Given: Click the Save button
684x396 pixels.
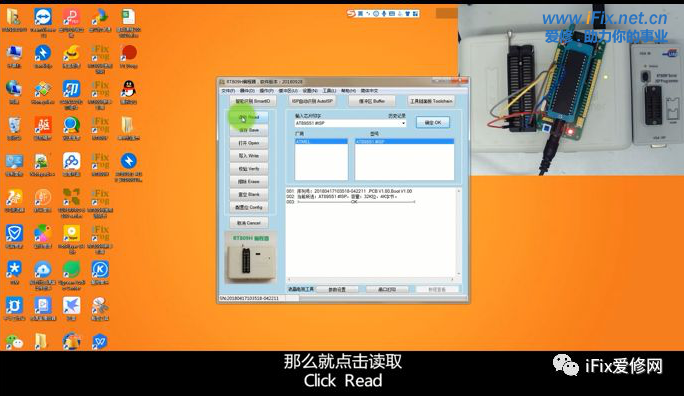Looking at the screenshot, I should (x=249, y=130).
